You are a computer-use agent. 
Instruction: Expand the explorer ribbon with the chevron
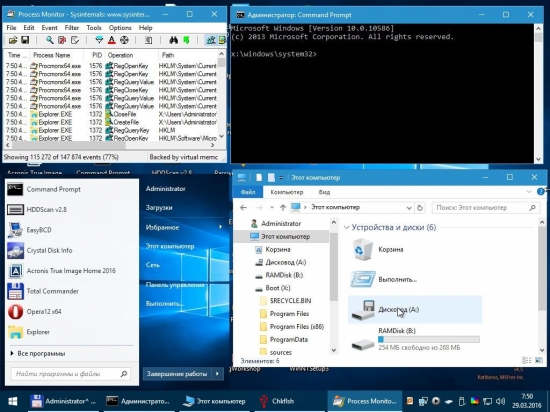coord(529,192)
